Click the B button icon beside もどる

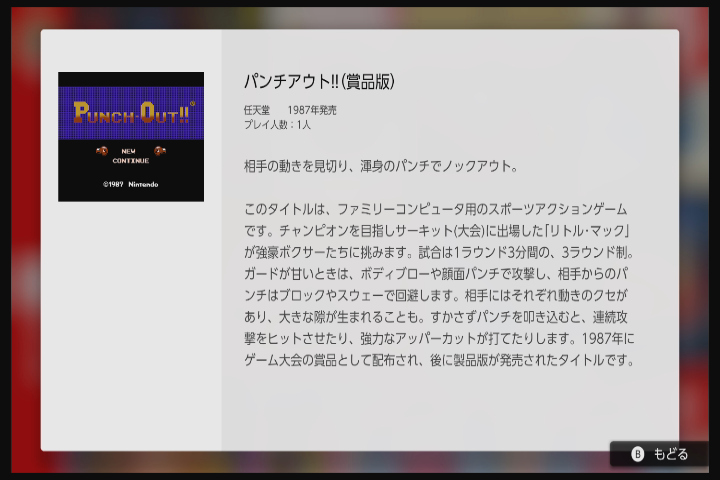[x=637, y=454]
